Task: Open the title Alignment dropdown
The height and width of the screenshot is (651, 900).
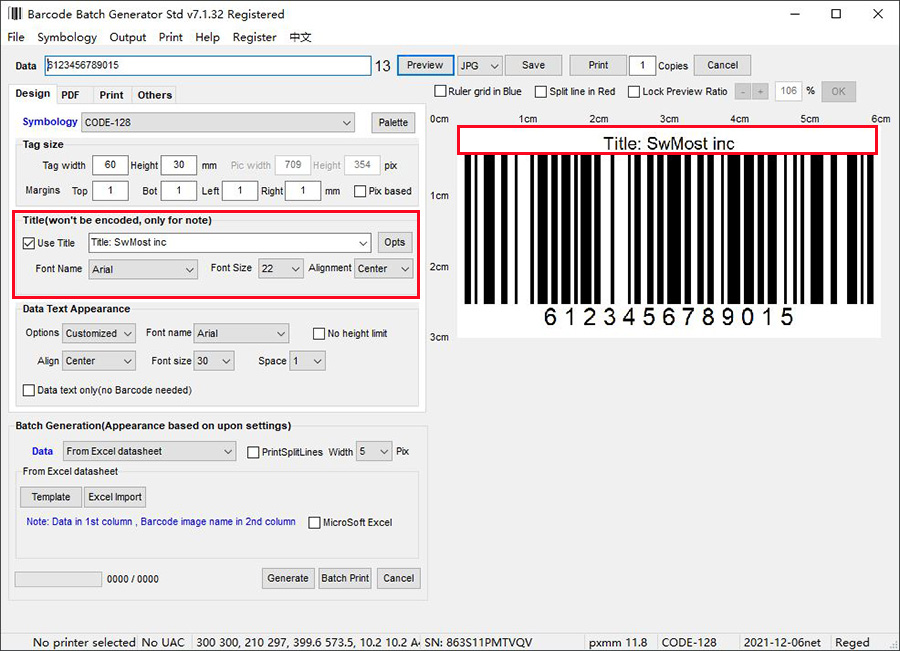Action: click(x=383, y=269)
